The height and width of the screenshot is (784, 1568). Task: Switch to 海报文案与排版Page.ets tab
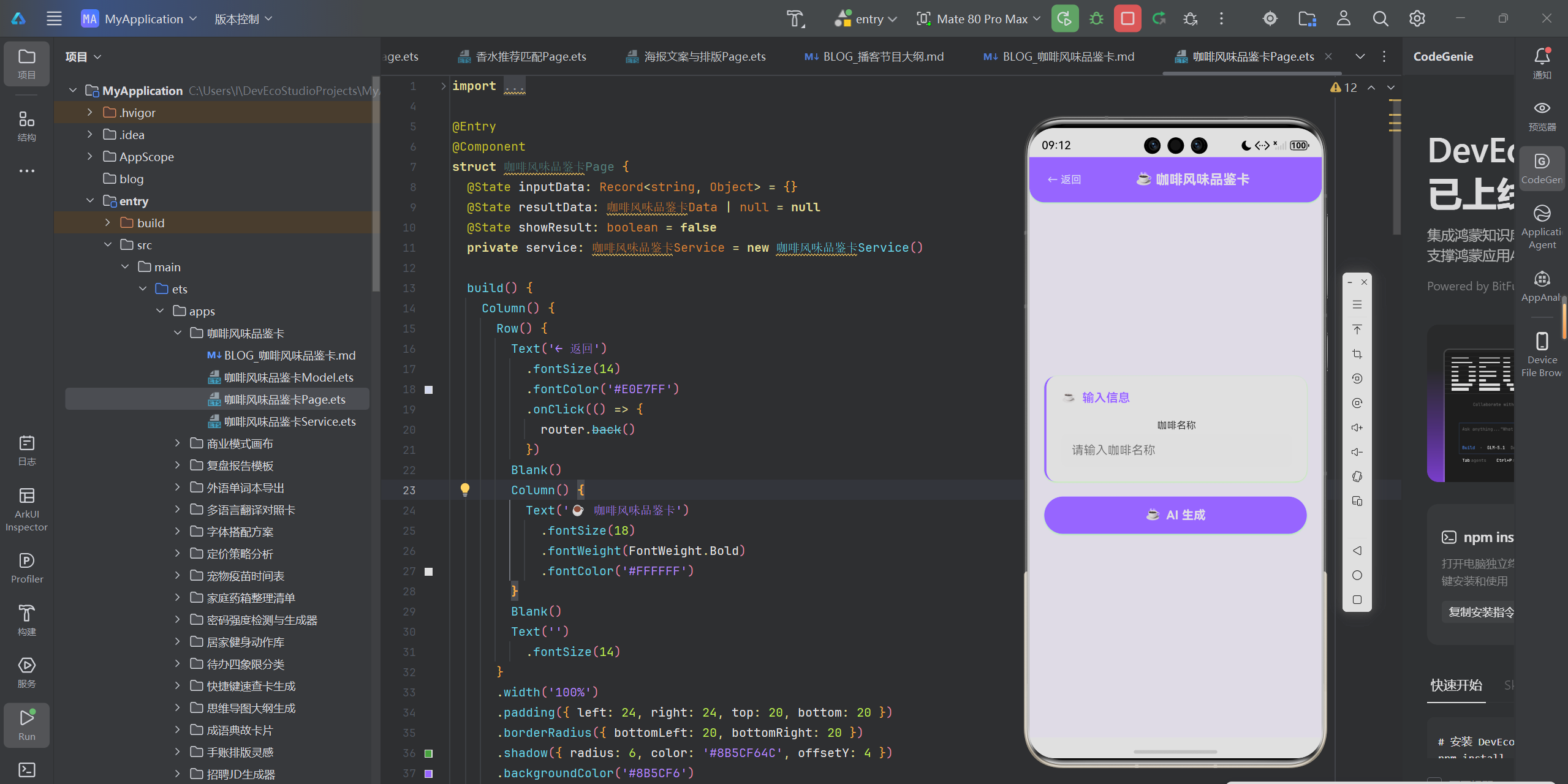(695, 56)
